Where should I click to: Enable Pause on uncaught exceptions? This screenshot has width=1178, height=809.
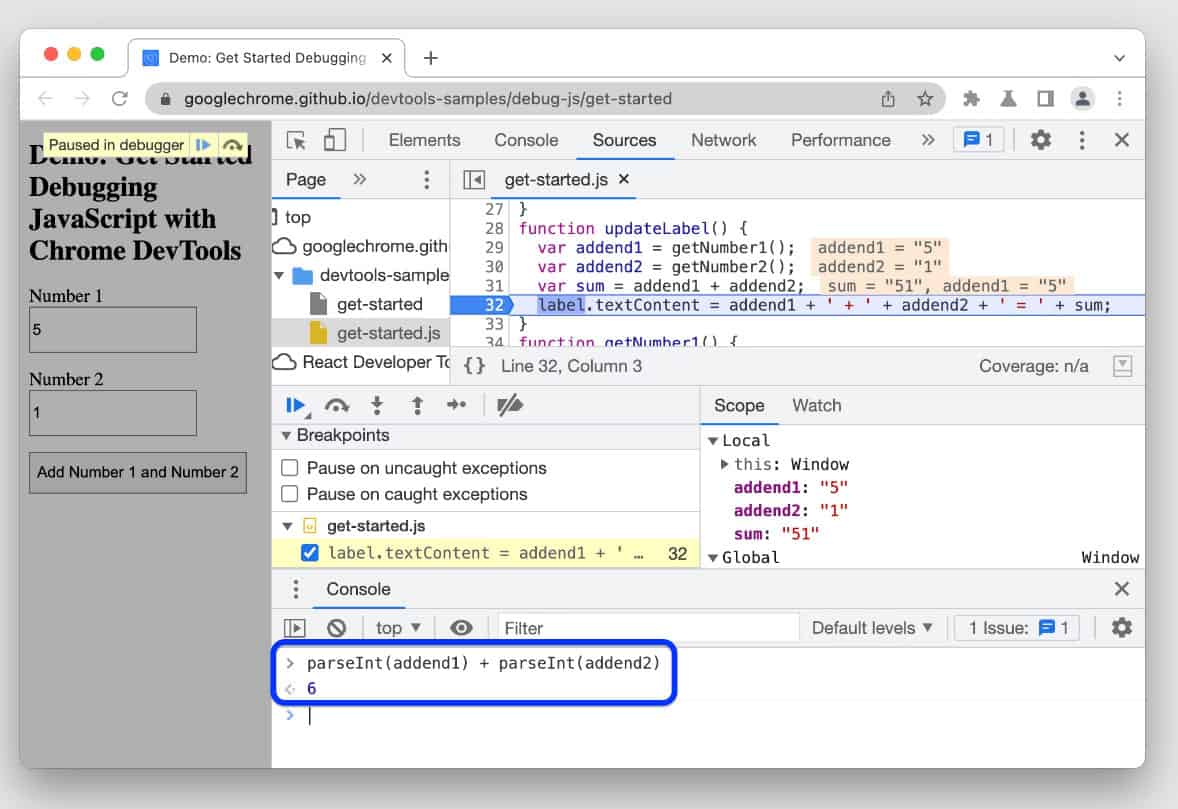[289, 468]
